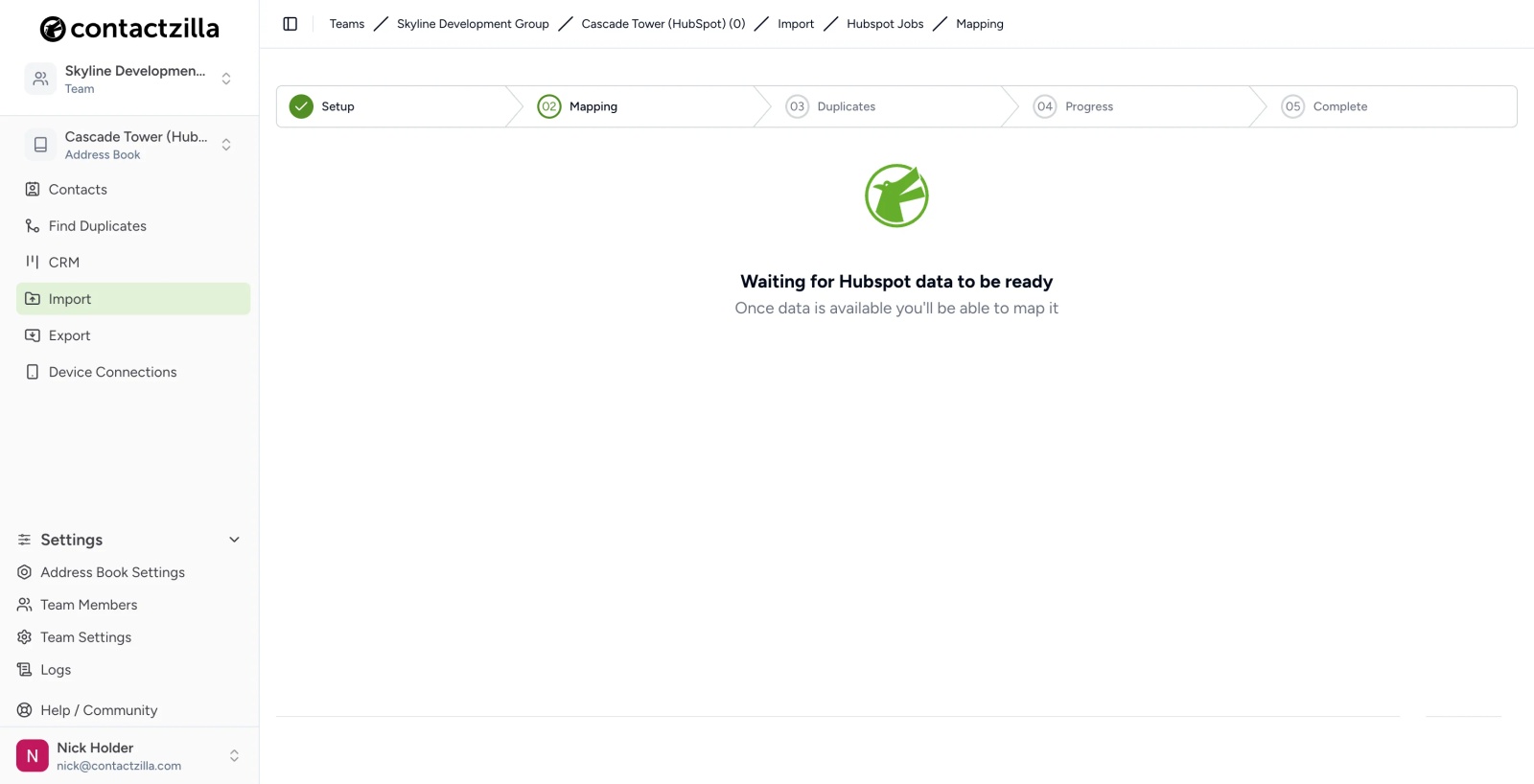Open Find Duplicates page
1534x784 pixels.
tap(133, 226)
